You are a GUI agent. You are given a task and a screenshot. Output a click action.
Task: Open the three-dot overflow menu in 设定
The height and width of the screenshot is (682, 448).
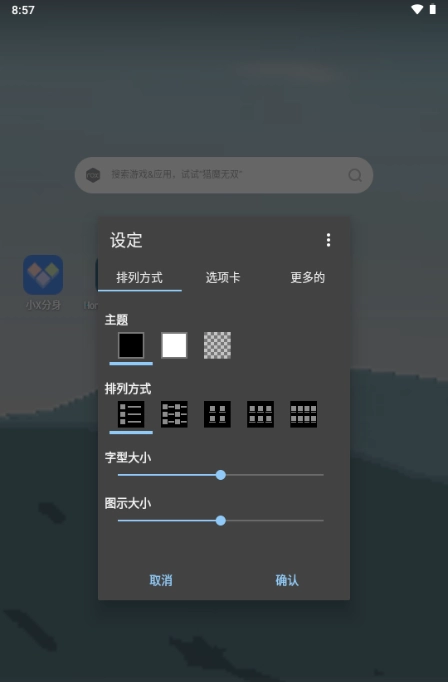coord(328,240)
